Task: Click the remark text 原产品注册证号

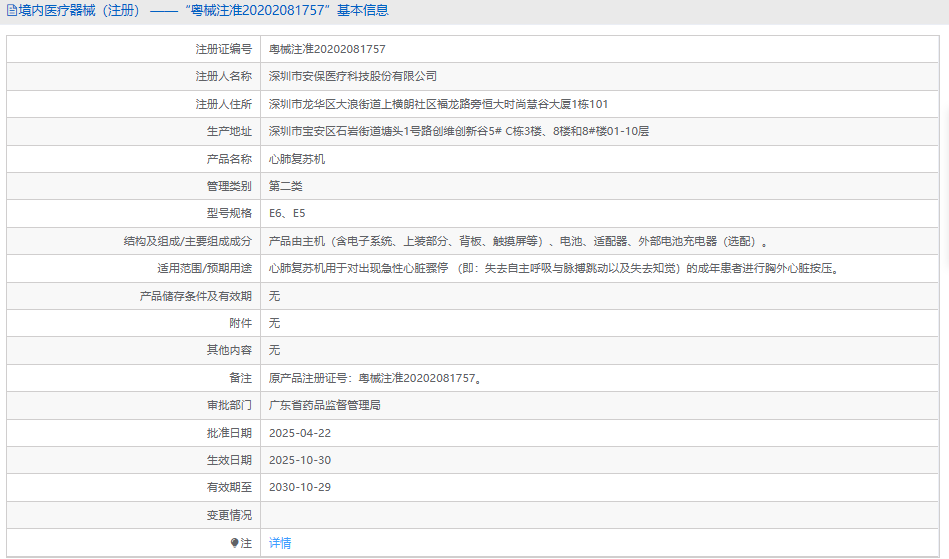Action: tap(375, 378)
